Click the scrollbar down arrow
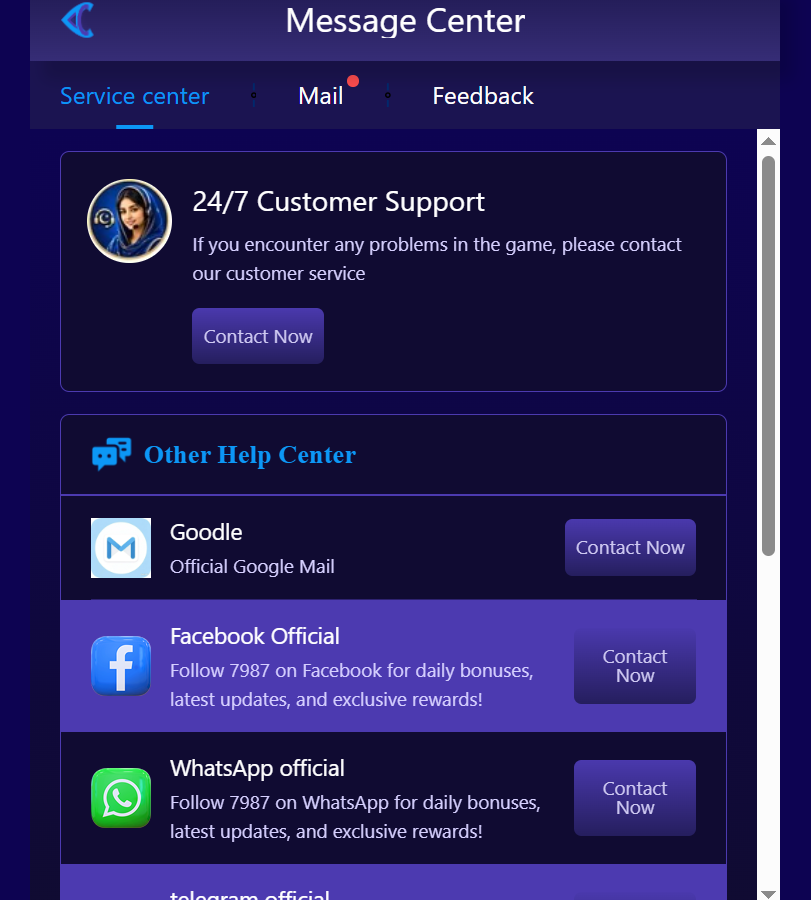 769,894
